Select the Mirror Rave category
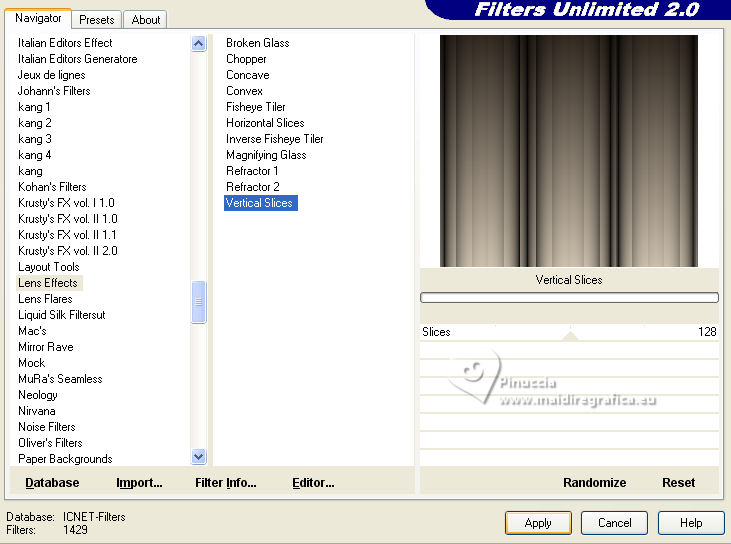Screen dimensions: 731x544 point(46,347)
